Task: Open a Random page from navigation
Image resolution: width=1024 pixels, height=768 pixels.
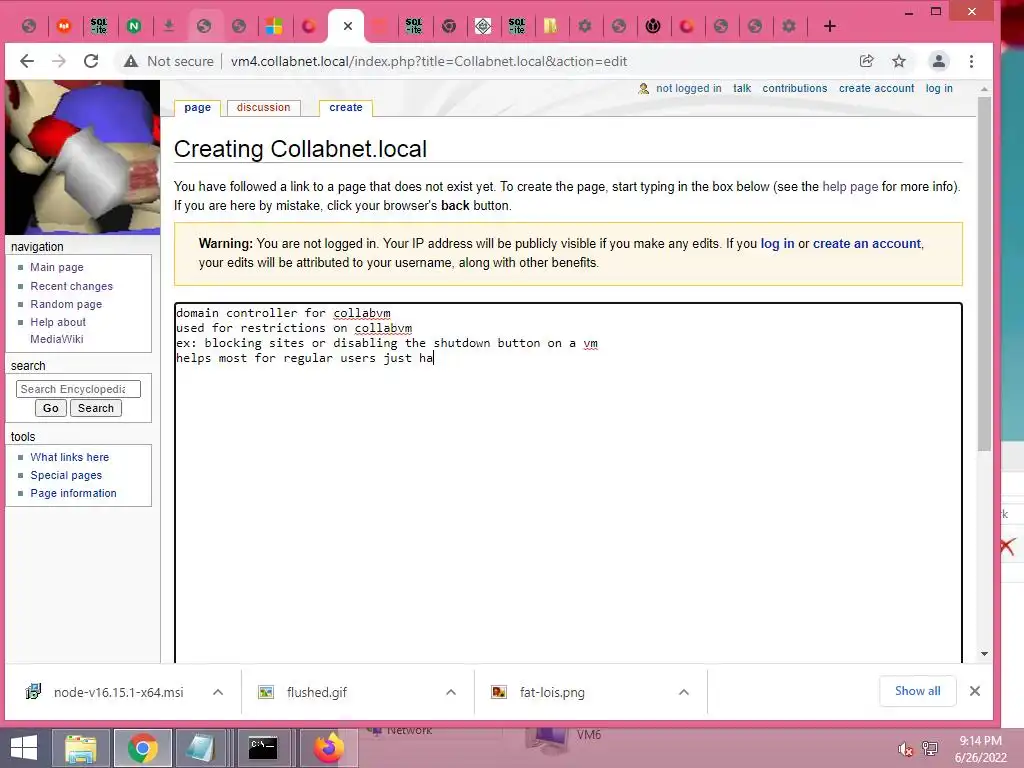Action: [x=66, y=304]
